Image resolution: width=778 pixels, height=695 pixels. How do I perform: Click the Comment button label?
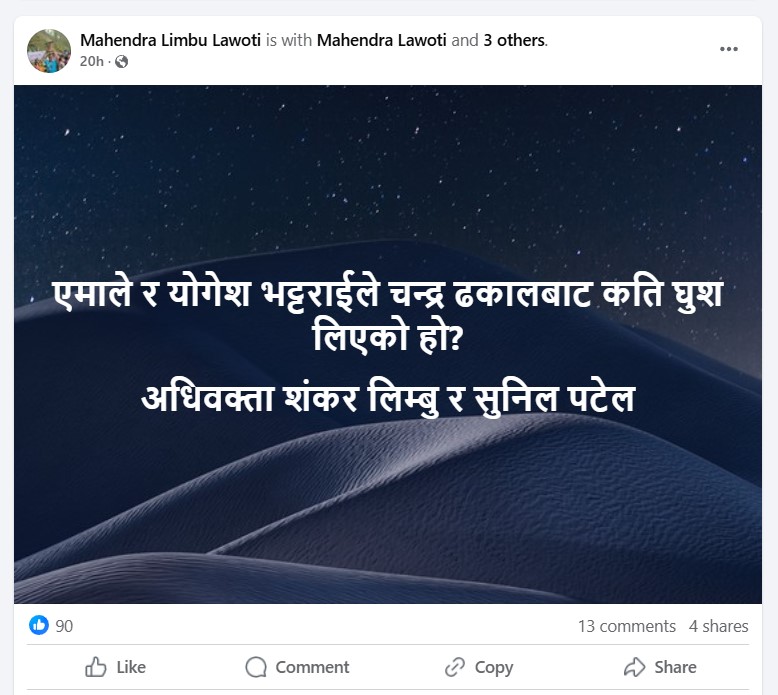[313, 667]
